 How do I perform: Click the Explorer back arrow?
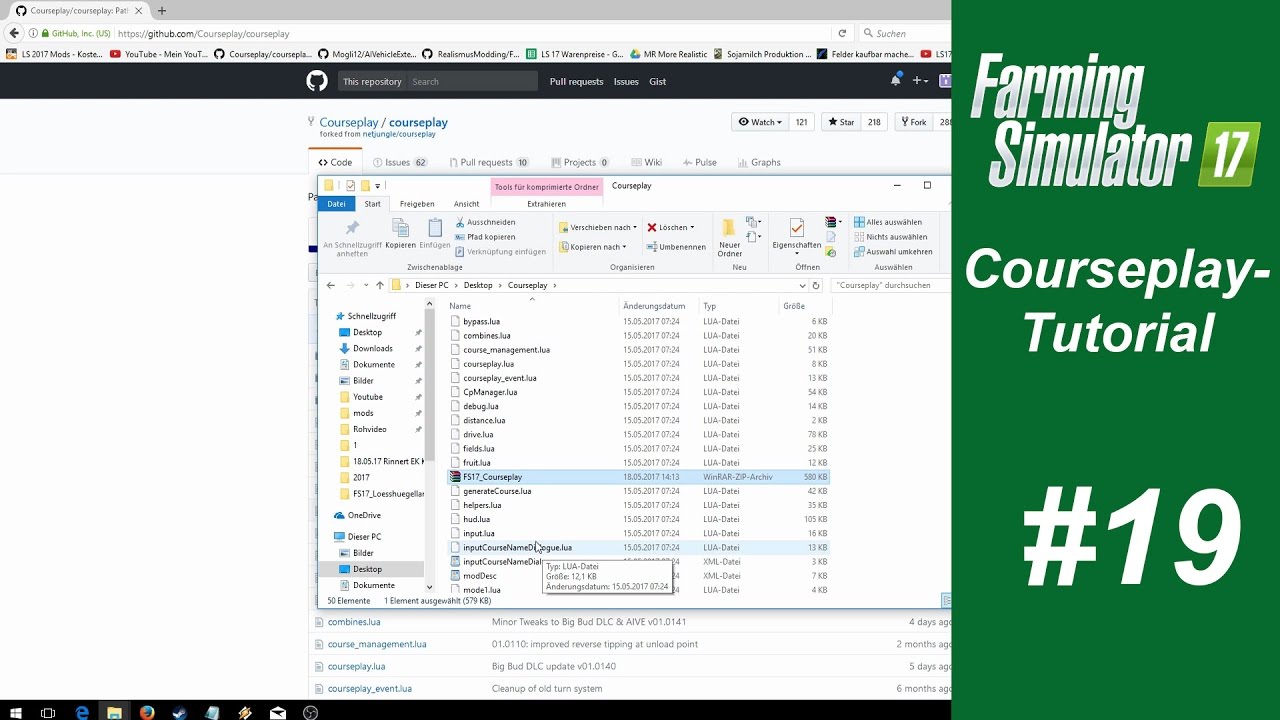(x=331, y=285)
